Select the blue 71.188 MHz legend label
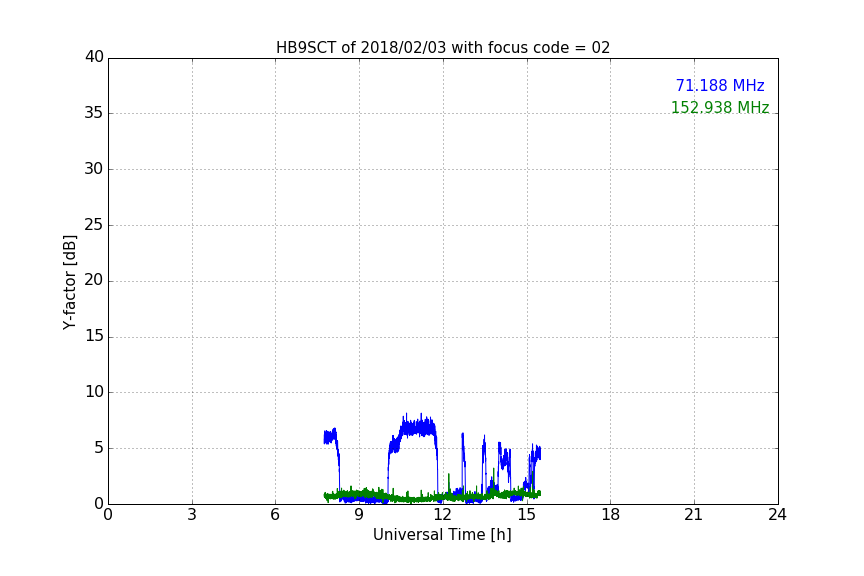 (719, 86)
